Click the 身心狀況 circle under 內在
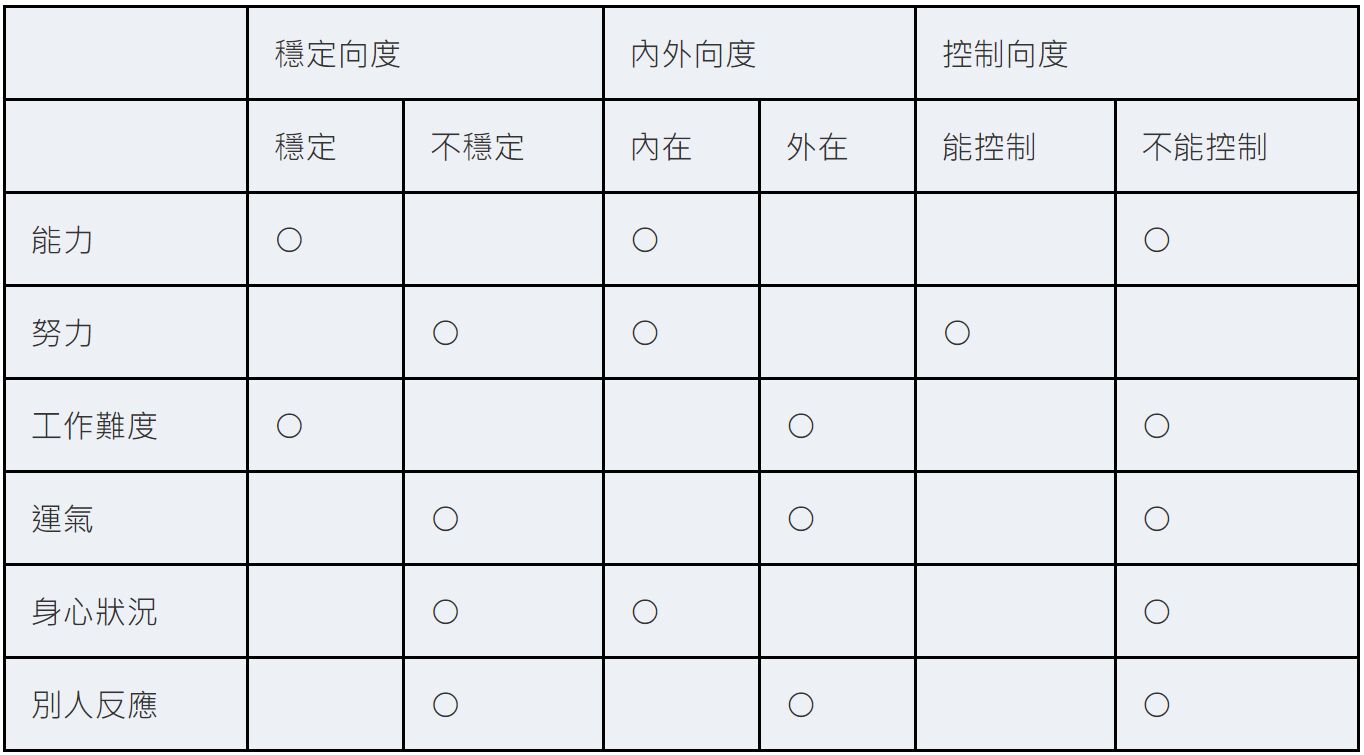The width and height of the screenshot is (1364, 755). pyautogui.click(x=645, y=612)
